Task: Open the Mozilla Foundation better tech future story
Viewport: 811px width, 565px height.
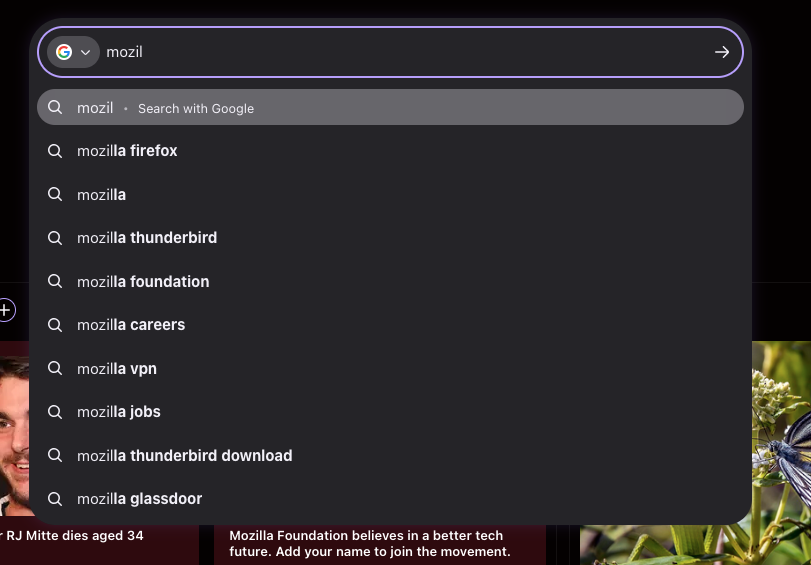Action: 370,543
